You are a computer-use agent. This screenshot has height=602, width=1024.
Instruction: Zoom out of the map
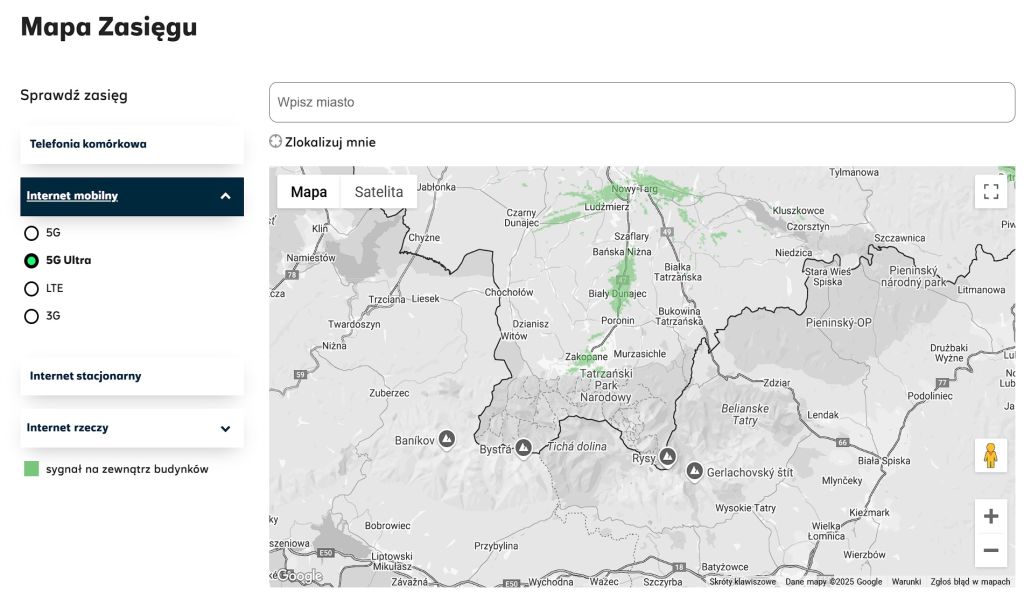[x=991, y=550]
